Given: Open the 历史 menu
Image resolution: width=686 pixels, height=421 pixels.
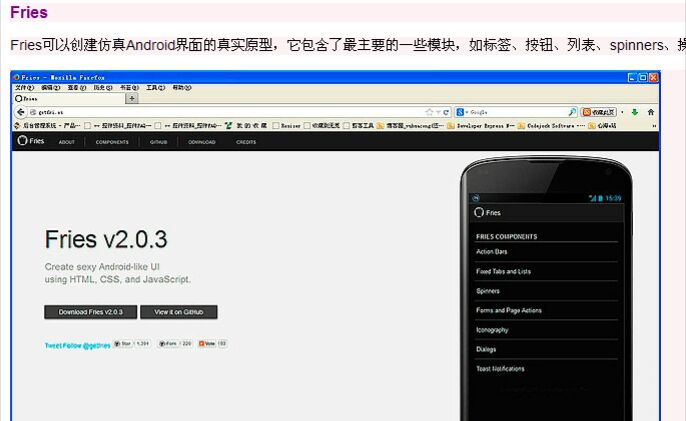Looking at the screenshot, I should tap(103, 88).
